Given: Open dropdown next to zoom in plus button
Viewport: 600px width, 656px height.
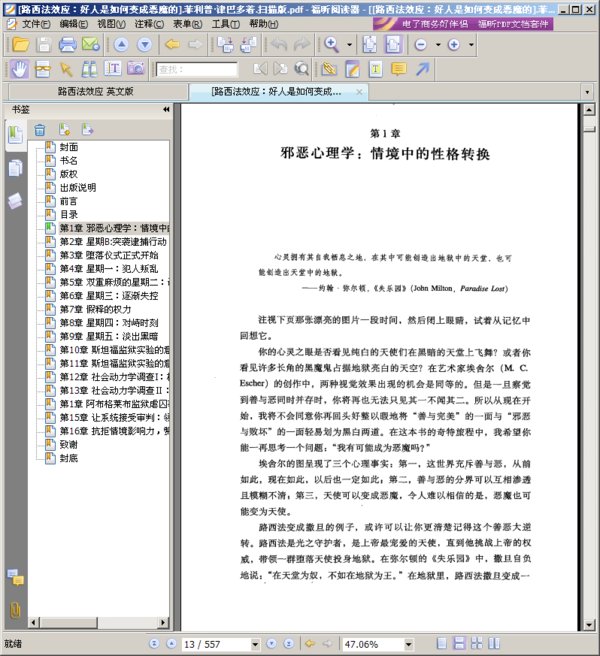Looking at the screenshot, I should (471, 44).
